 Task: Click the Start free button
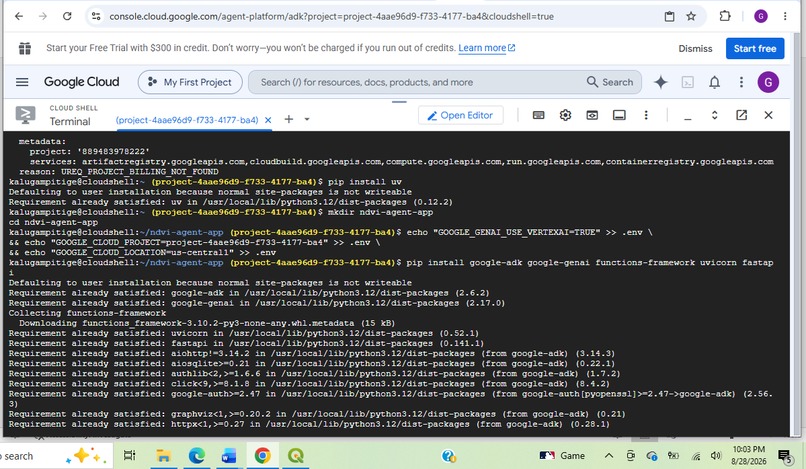point(755,48)
